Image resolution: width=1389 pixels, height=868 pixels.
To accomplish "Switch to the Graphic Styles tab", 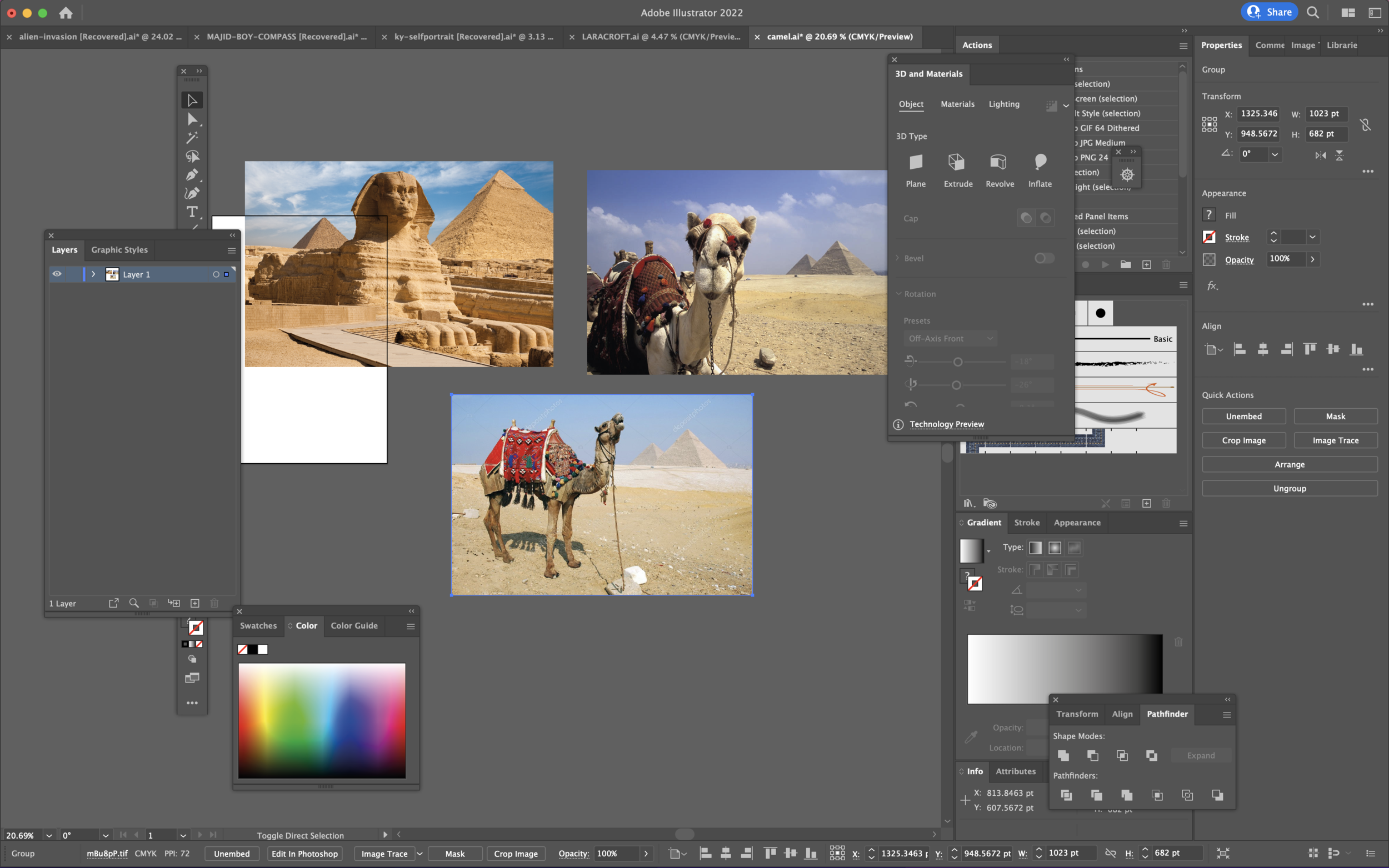I will click(x=119, y=250).
